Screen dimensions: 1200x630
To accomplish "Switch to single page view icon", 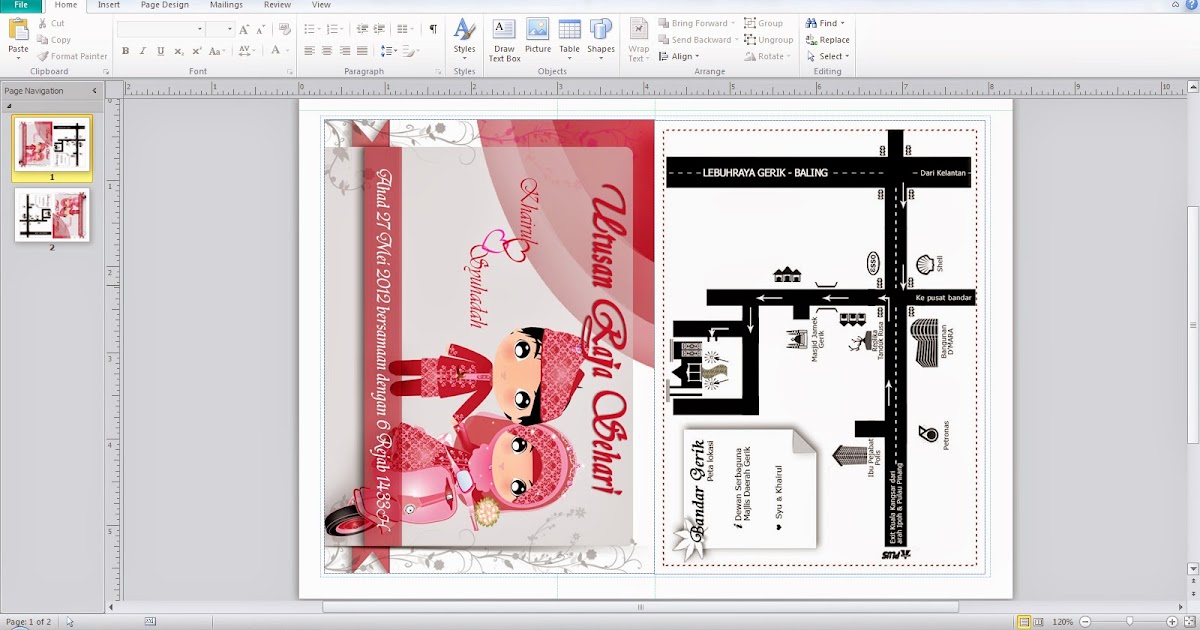I will click(x=1023, y=622).
